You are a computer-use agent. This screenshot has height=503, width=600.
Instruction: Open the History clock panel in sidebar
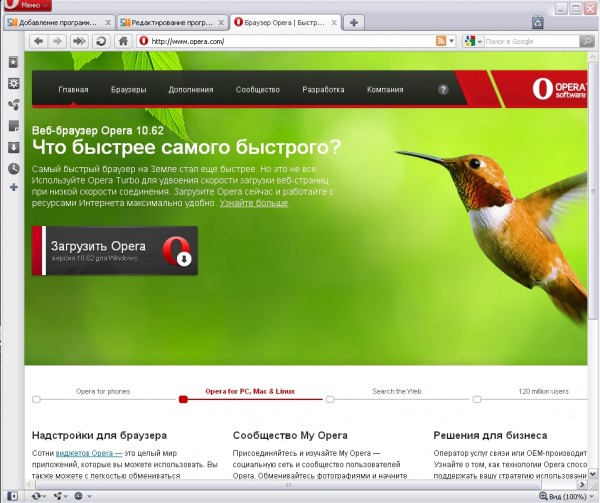point(13,168)
